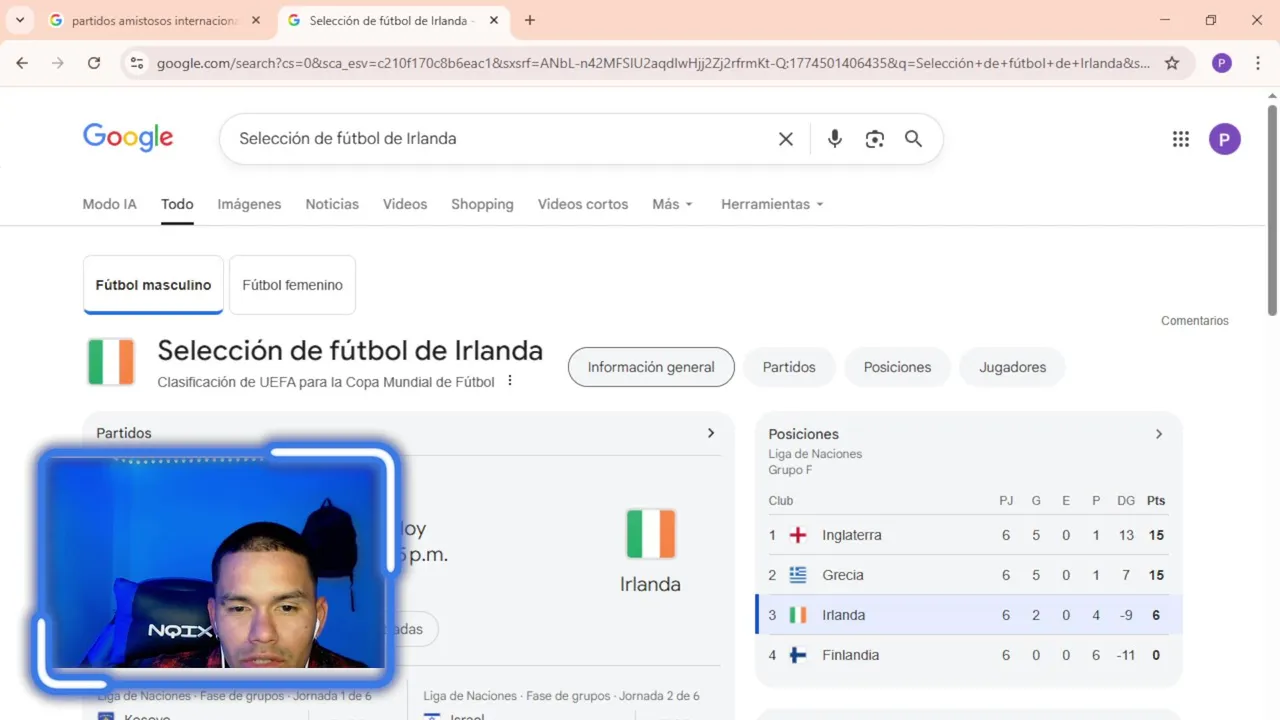Open Google apps grid
Viewport: 1280px width, 720px height.
(1181, 139)
